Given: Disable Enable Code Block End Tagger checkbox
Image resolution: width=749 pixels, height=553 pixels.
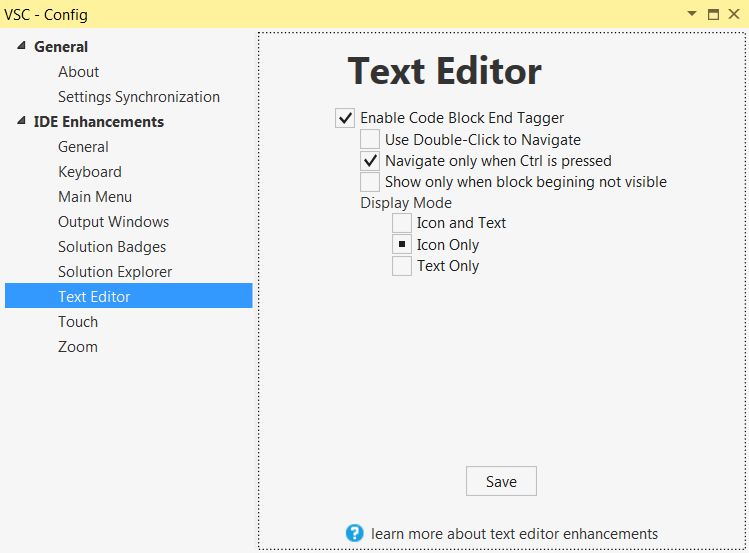Looking at the screenshot, I should [345, 118].
